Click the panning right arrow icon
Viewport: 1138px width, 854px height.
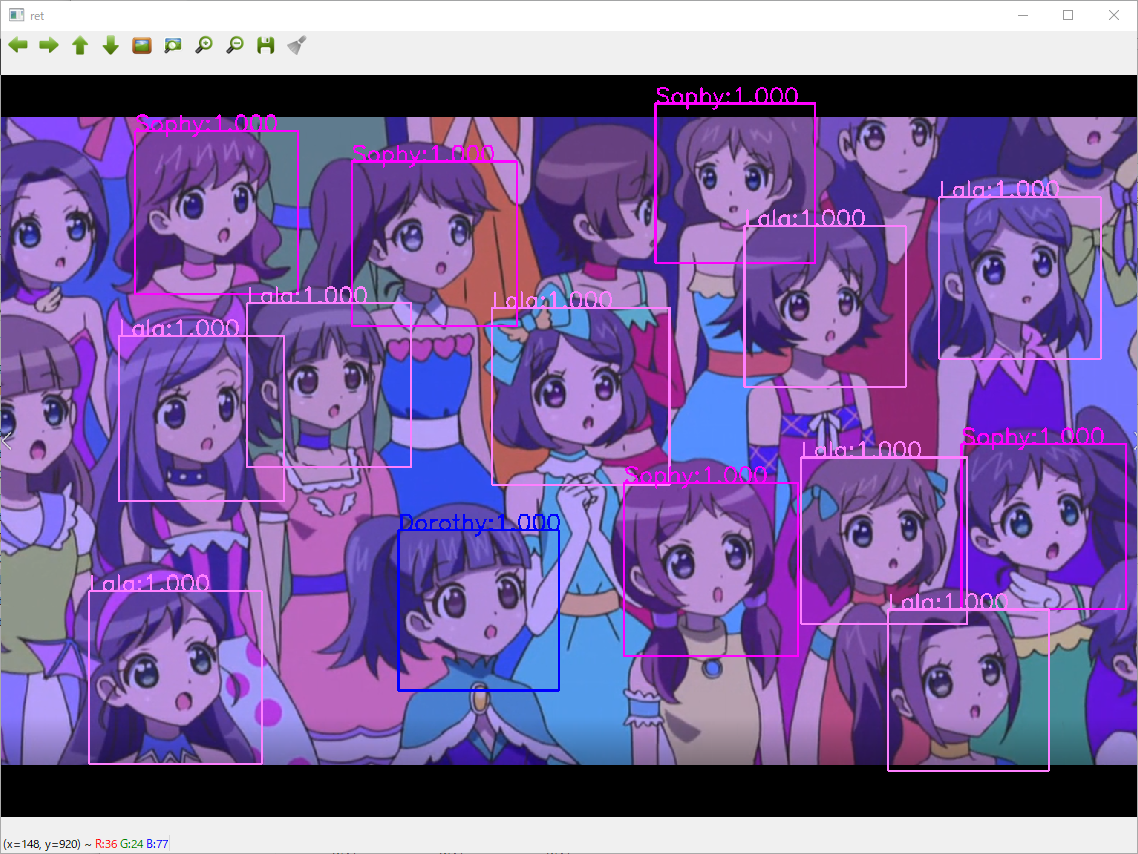pyautogui.click(x=48, y=45)
